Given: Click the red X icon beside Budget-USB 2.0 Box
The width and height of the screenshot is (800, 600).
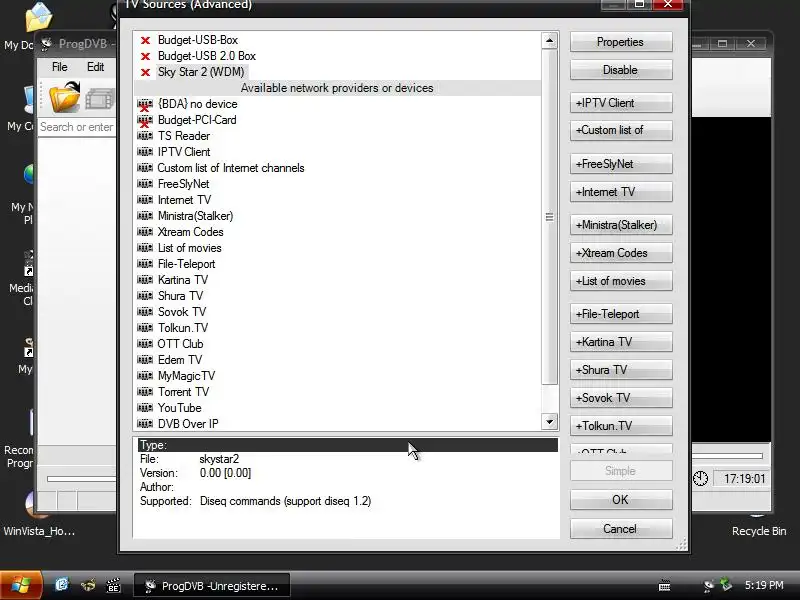Looking at the screenshot, I should (145, 56).
